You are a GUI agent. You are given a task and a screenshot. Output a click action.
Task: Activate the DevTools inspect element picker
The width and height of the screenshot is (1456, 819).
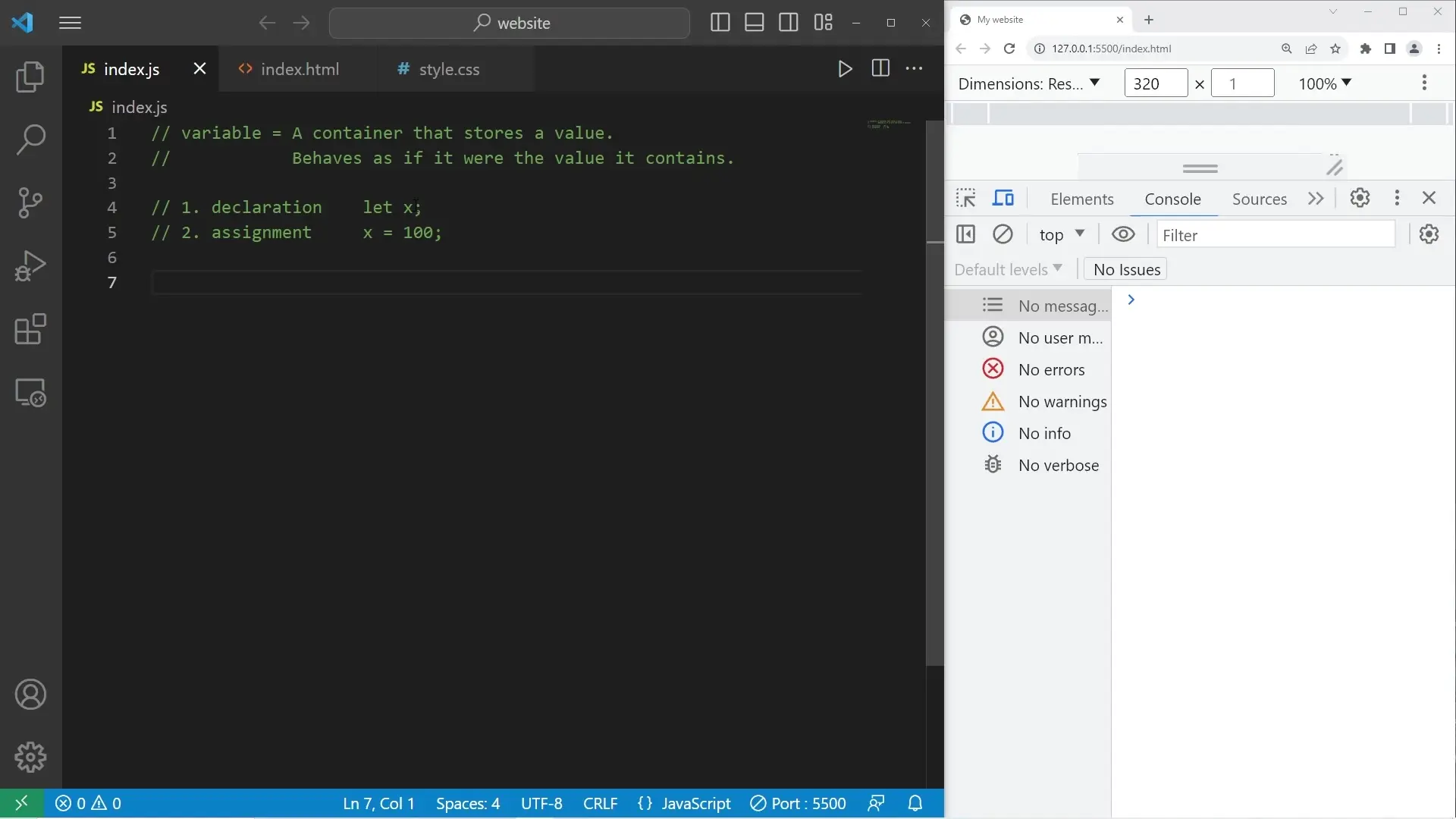pos(965,199)
